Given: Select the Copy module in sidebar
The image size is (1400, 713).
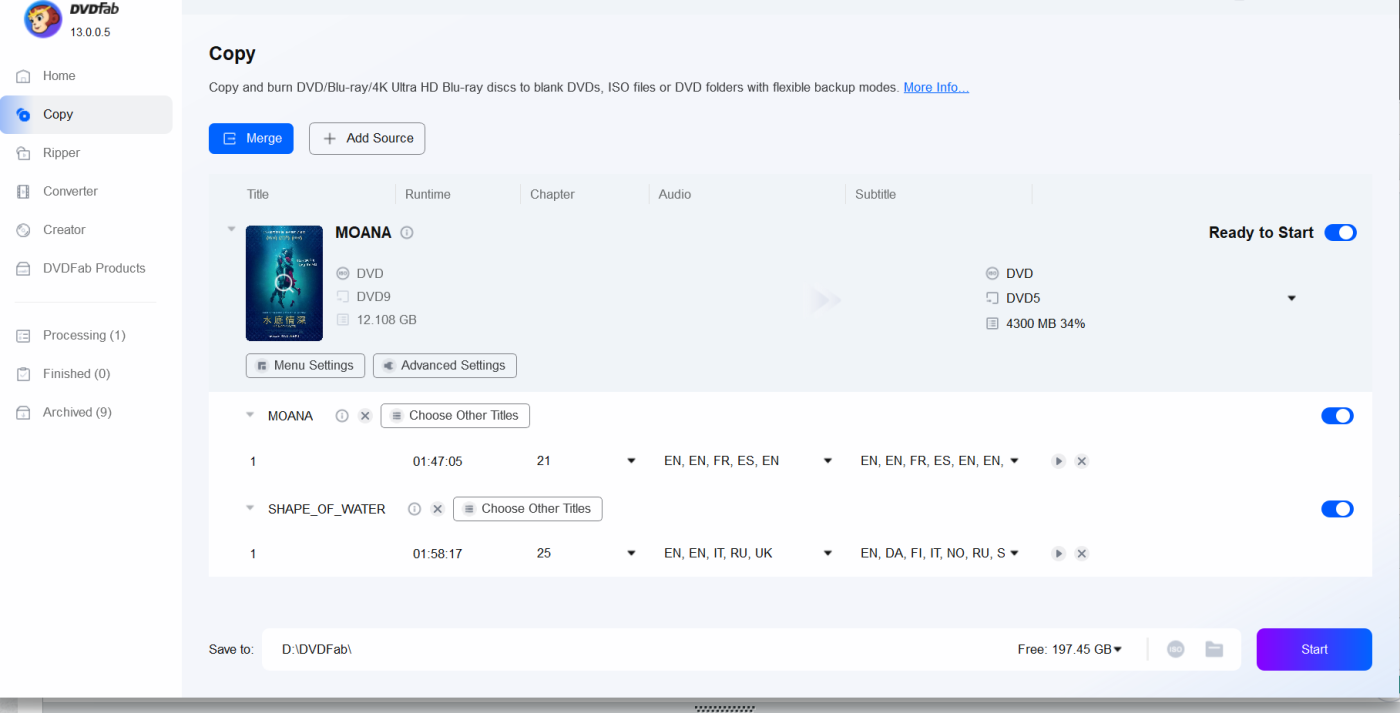Looking at the screenshot, I should 86,114.
